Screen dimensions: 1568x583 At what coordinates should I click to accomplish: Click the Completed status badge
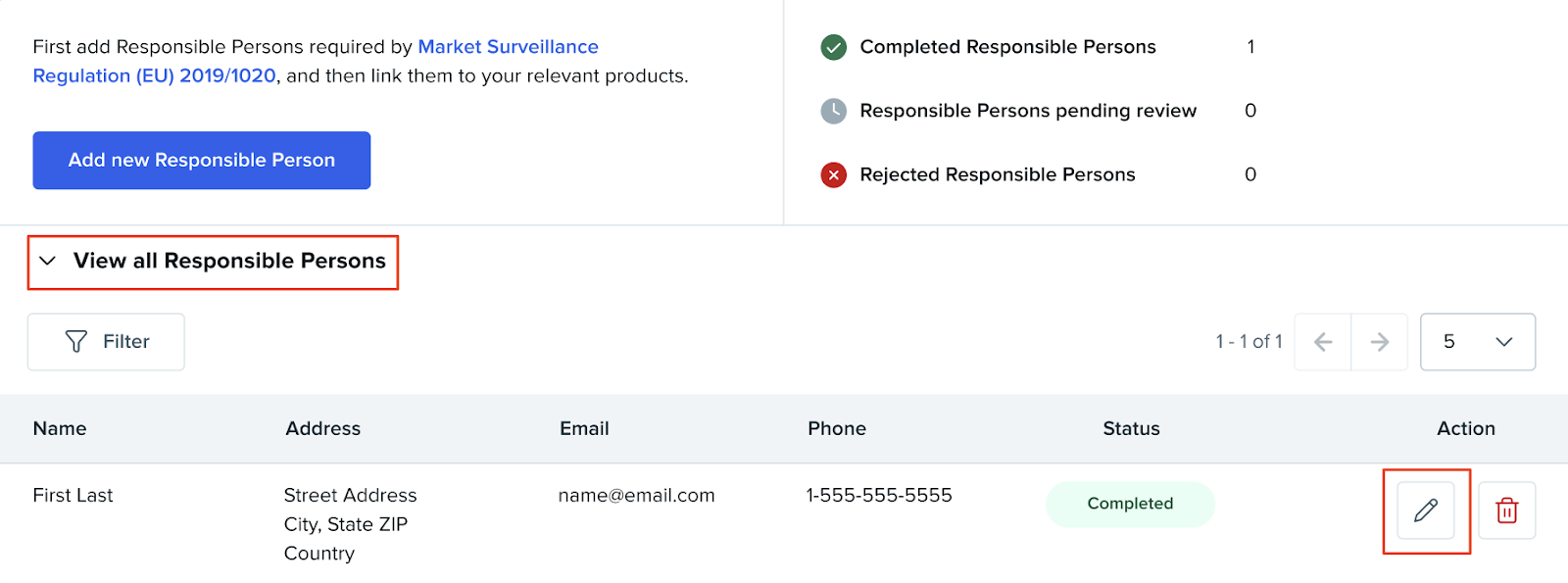pos(1130,504)
